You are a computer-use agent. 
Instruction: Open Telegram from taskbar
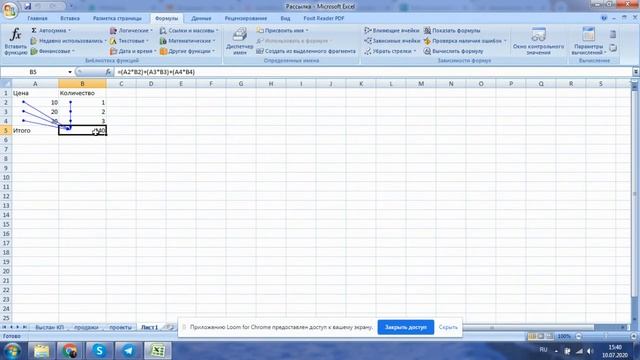click(x=129, y=351)
